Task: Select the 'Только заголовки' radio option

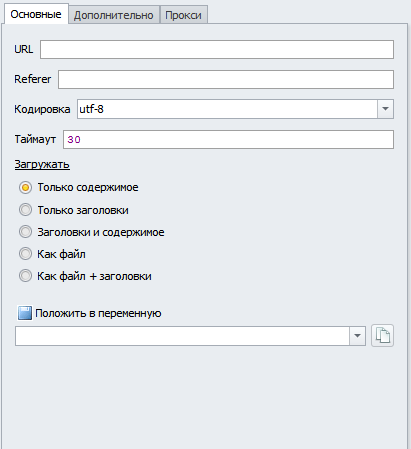Action: pos(25,210)
